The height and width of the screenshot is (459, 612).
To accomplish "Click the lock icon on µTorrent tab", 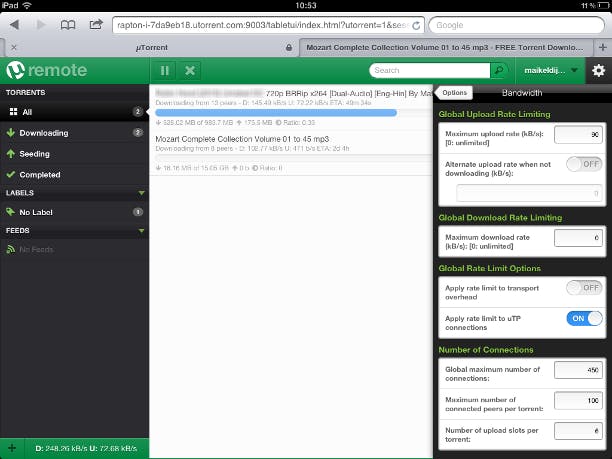I will 289,47.
